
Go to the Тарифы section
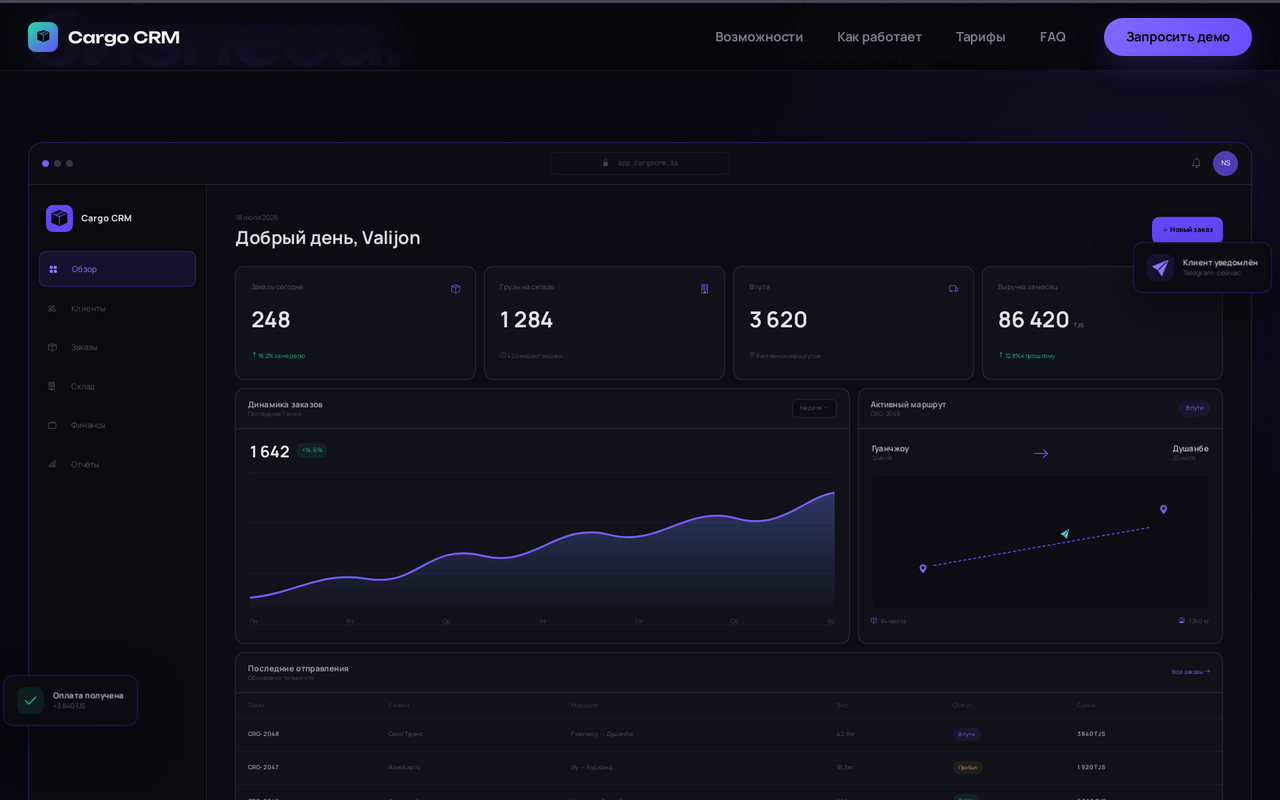(x=980, y=37)
